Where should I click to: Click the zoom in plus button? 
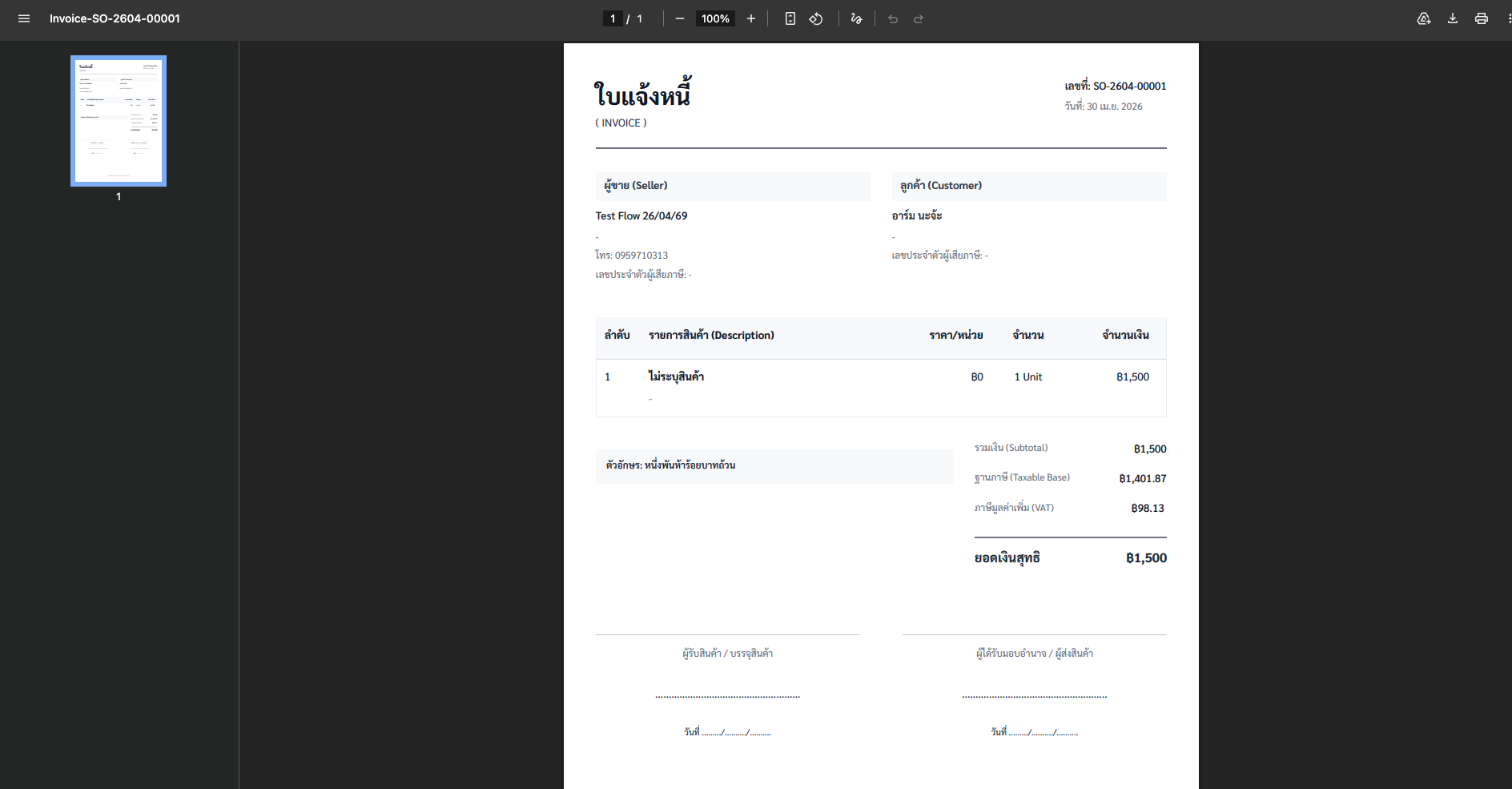[751, 18]
